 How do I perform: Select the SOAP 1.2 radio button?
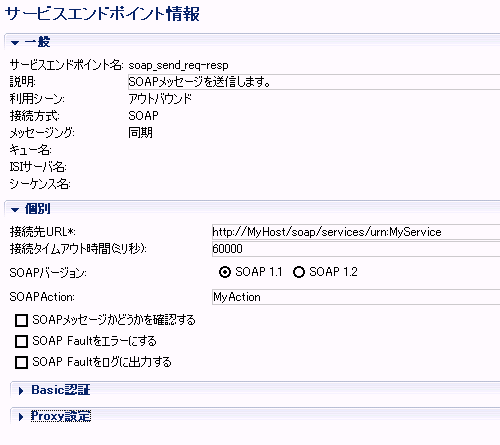[299, 272]
